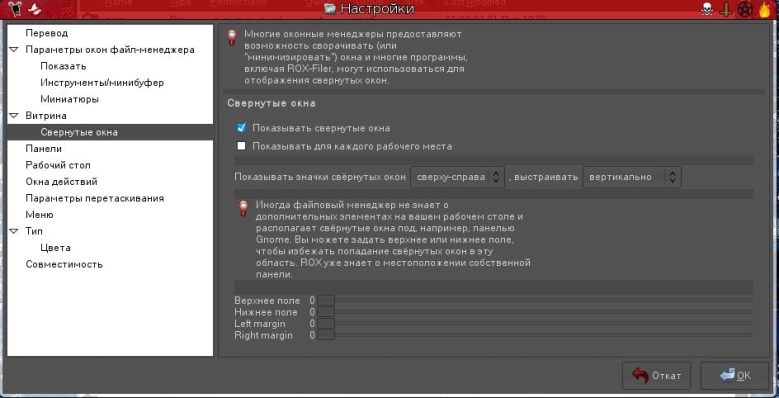Click the ghost icon in the title bar
Viewport: 779px width, 398px height.
(34, 9)
